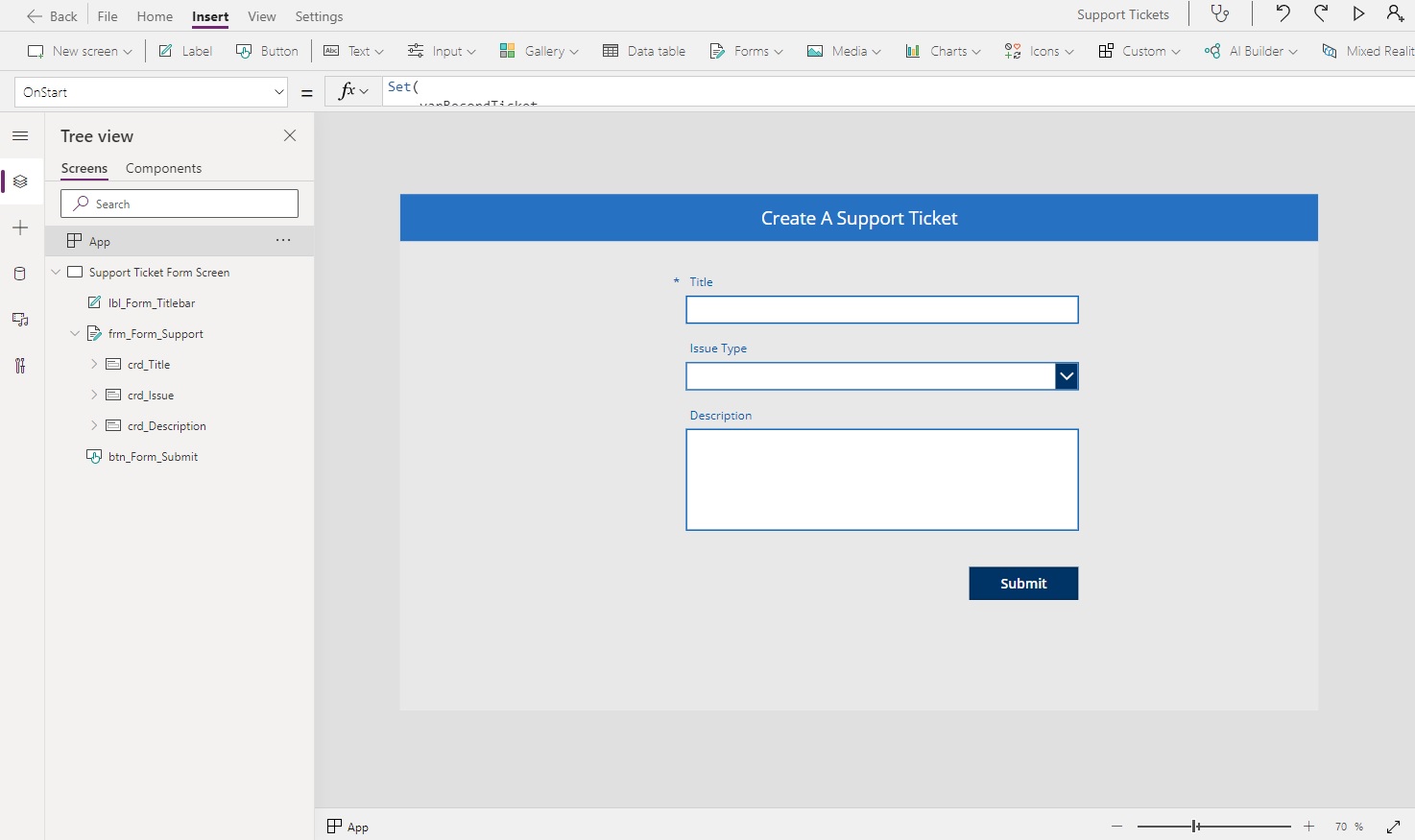Click the Tree view search box
Viewport: 1415px width, 840px height.
click(x=179, y=203)
